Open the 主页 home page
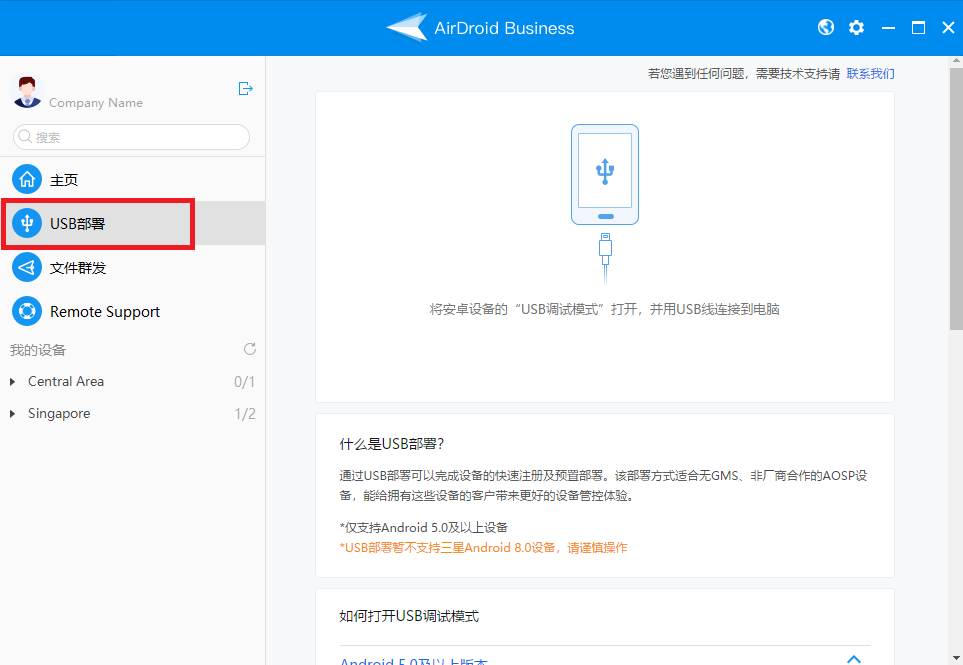The image size is (963, 665). click(133, 179)
